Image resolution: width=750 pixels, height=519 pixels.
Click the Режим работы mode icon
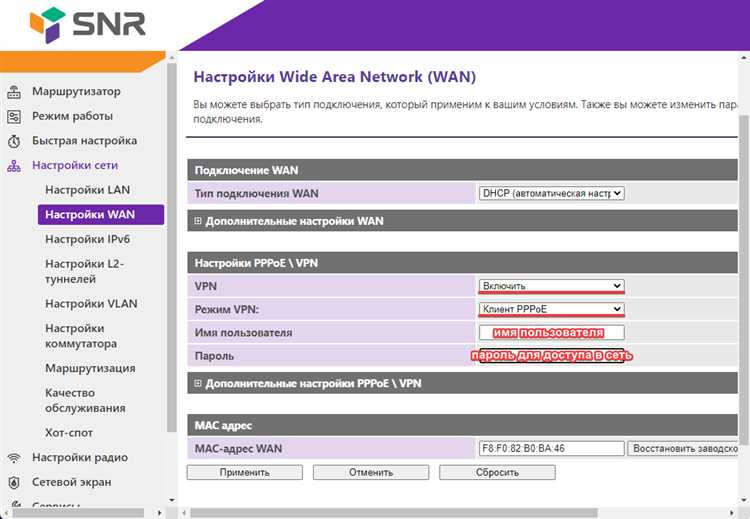[14, 116]
